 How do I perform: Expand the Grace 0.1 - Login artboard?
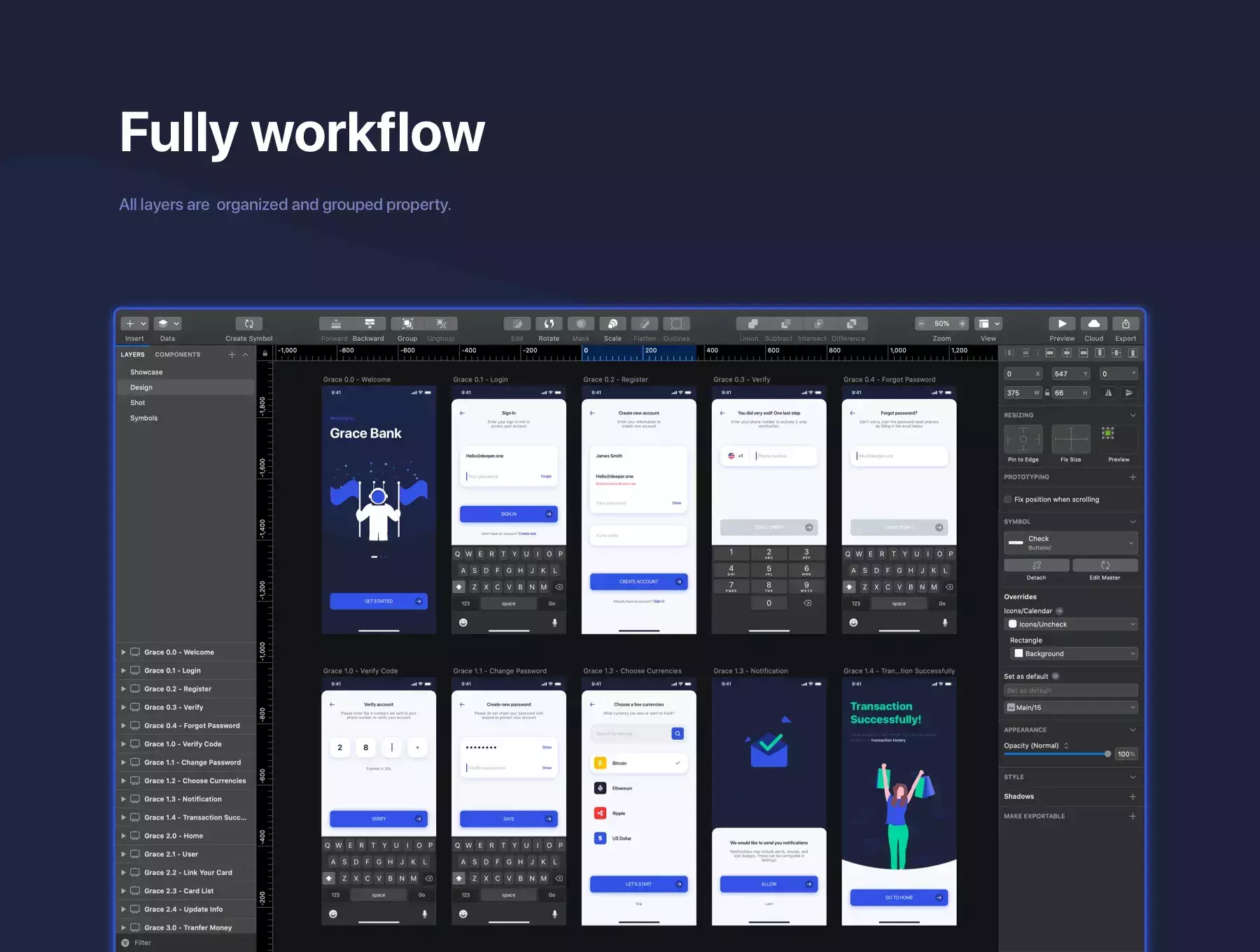coord(124,671)
